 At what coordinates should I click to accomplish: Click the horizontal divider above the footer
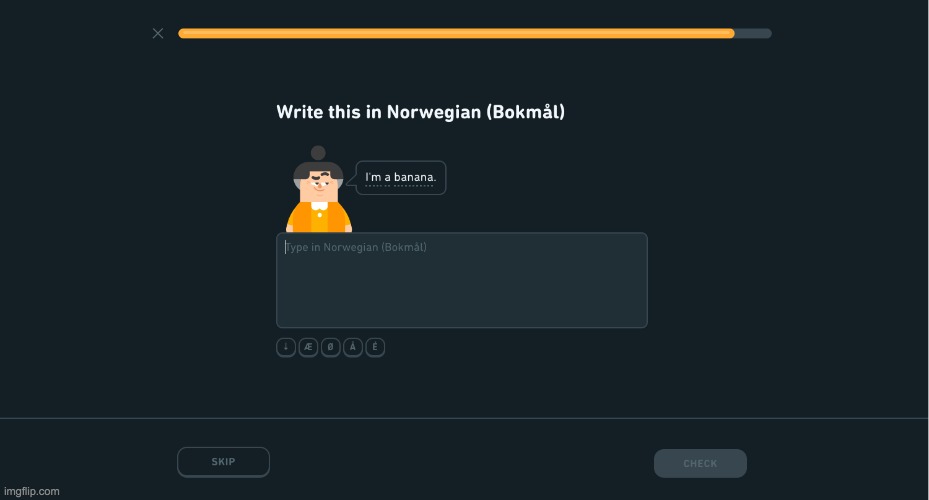464,418
